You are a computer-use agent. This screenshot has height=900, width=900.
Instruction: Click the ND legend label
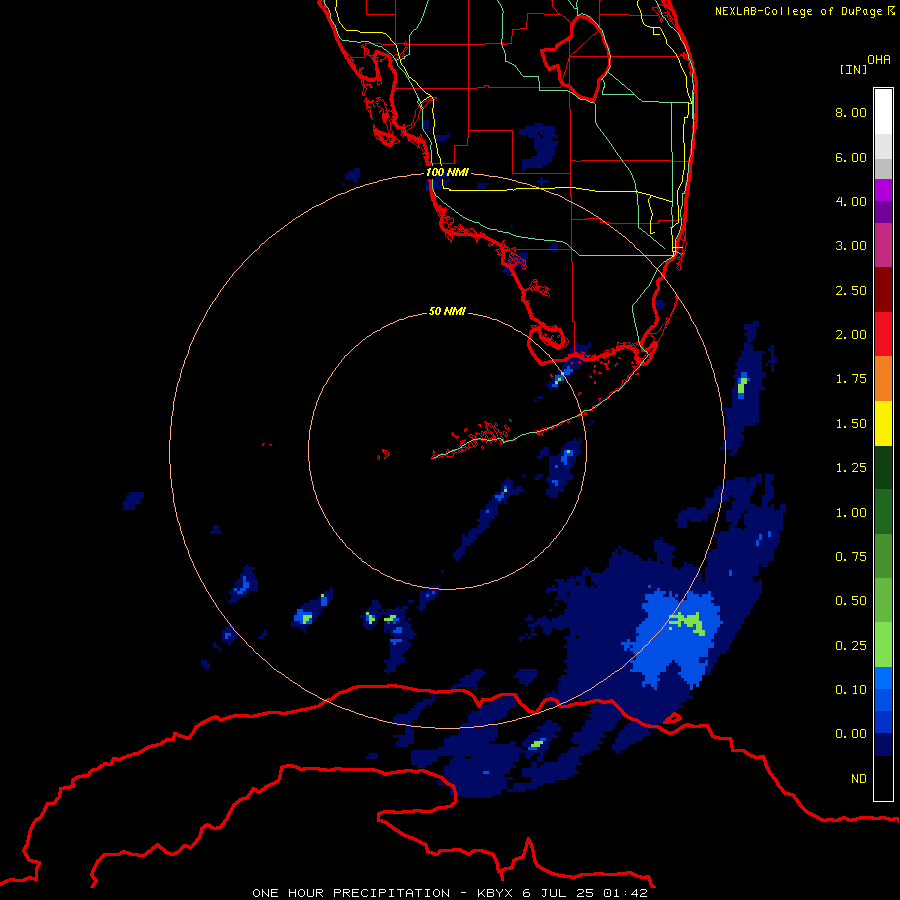click(859, 779)
